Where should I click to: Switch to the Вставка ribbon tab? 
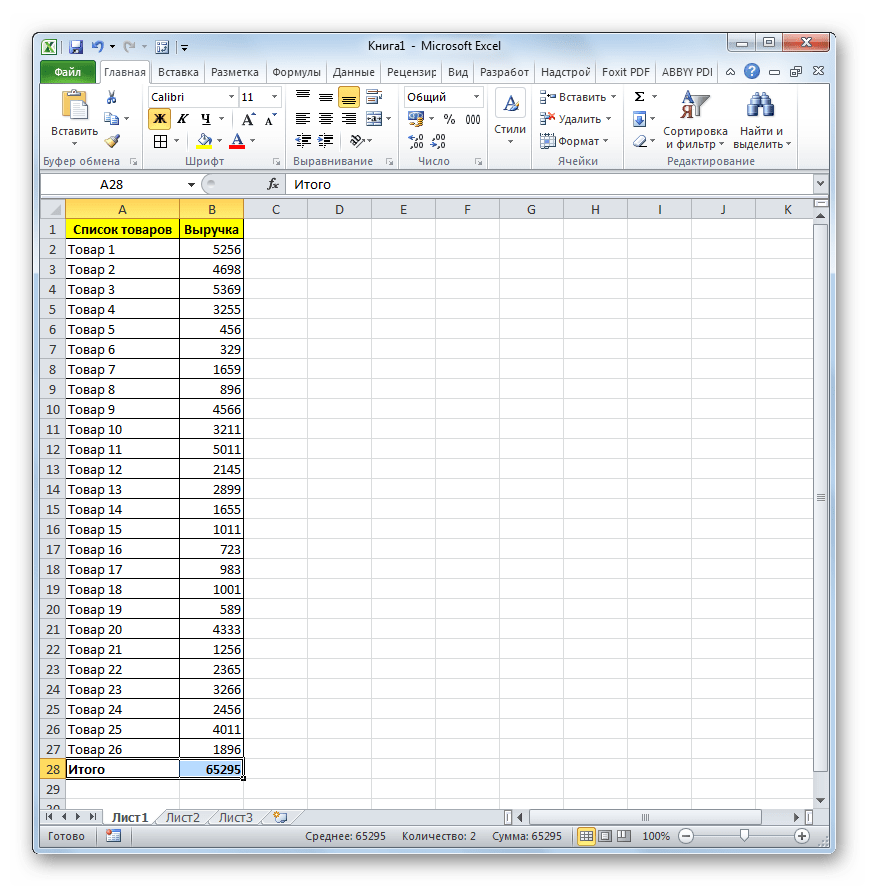[x=178, y=72]
